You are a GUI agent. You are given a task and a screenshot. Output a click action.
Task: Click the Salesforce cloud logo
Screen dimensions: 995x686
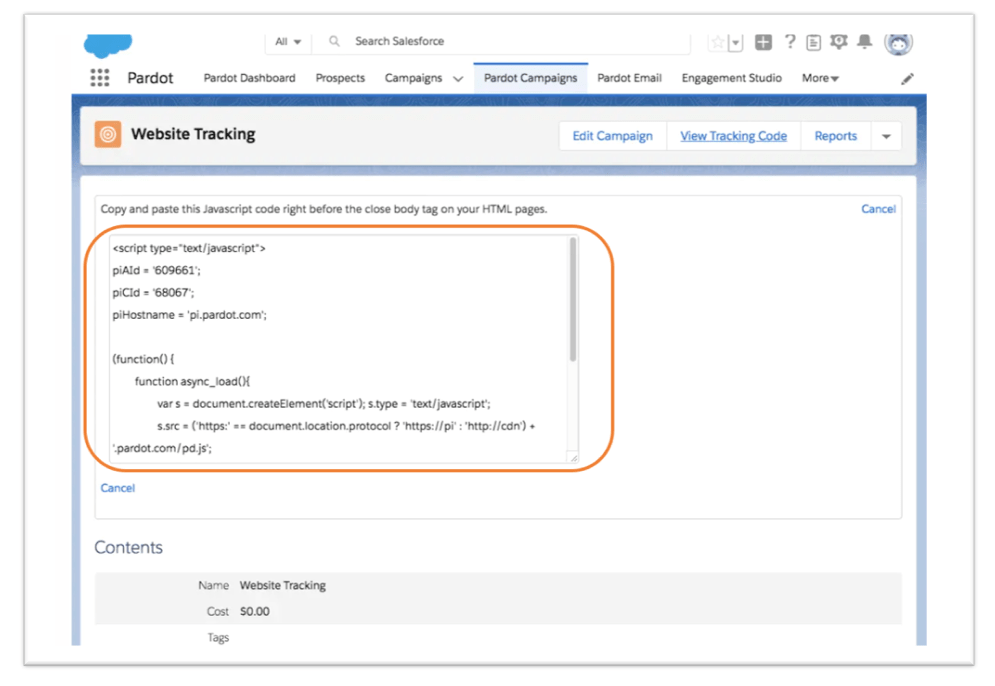tap(107, 45)
